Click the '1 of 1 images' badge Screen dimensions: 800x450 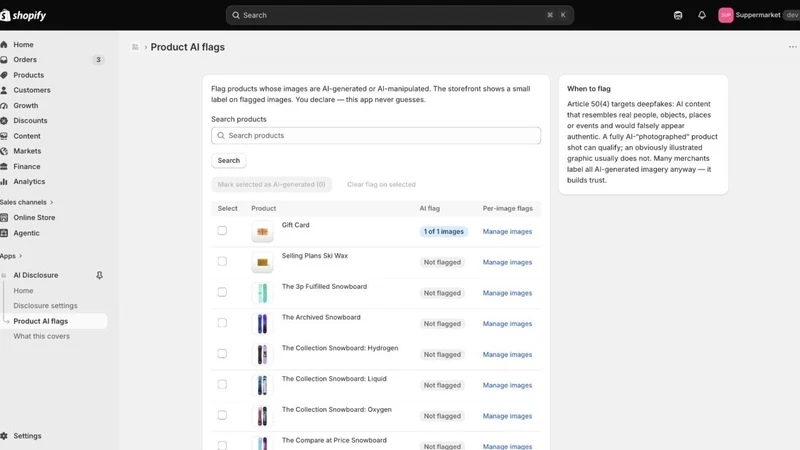pos(443,232)
